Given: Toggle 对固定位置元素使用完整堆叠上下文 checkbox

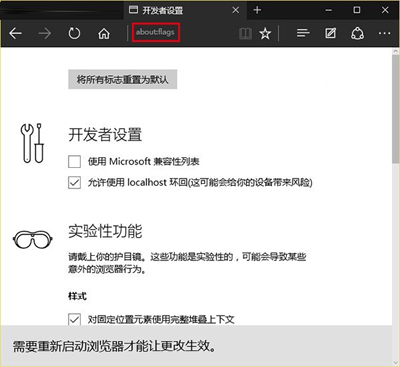Looking at the screenshot, I should pos(74,319).
